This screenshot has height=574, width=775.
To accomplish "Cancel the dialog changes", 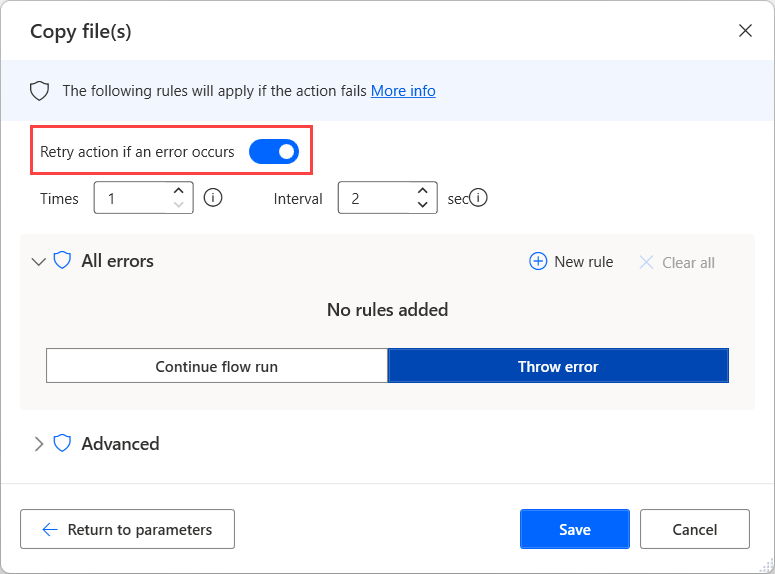I will (695, 529).
